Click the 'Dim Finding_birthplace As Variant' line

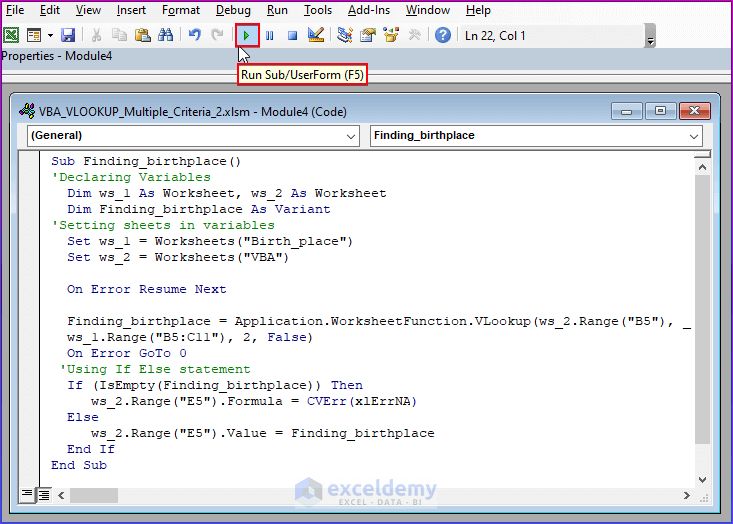click(199, 209)
